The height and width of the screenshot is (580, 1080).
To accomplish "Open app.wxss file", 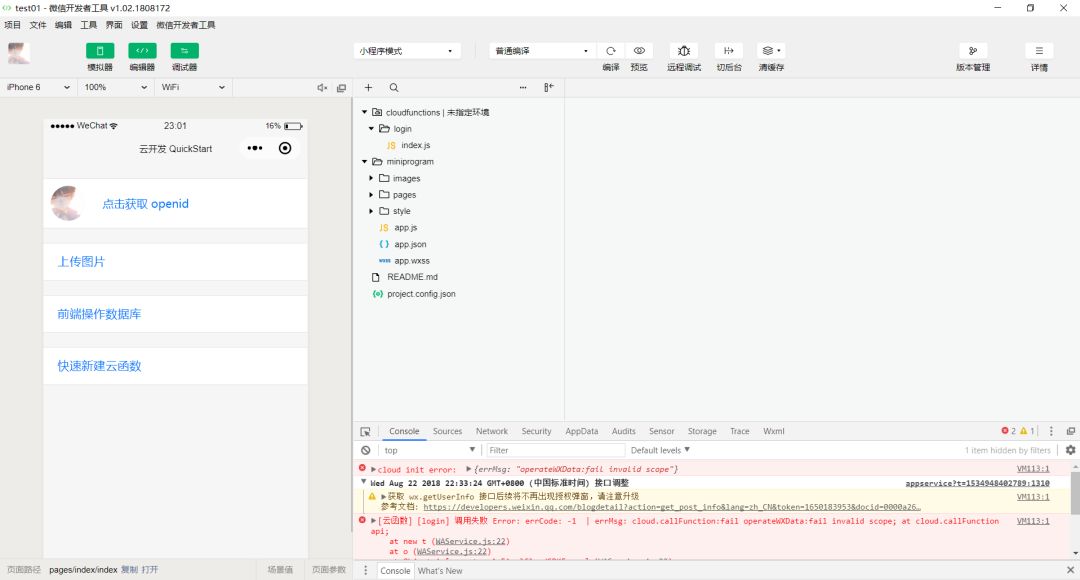I will pos(412,261).
